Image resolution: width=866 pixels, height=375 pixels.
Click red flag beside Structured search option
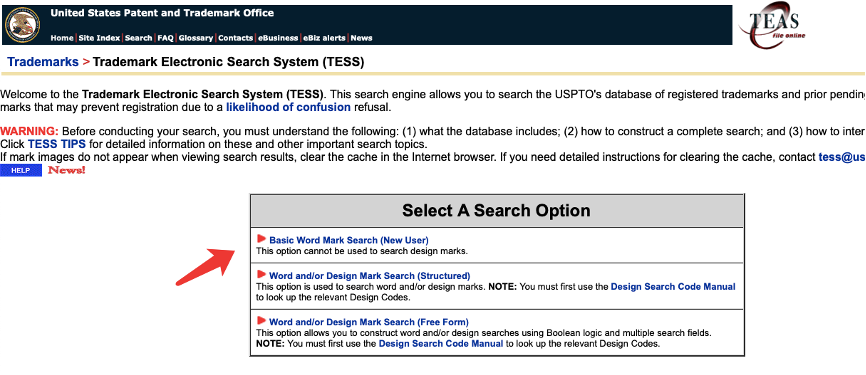[261, 274]
